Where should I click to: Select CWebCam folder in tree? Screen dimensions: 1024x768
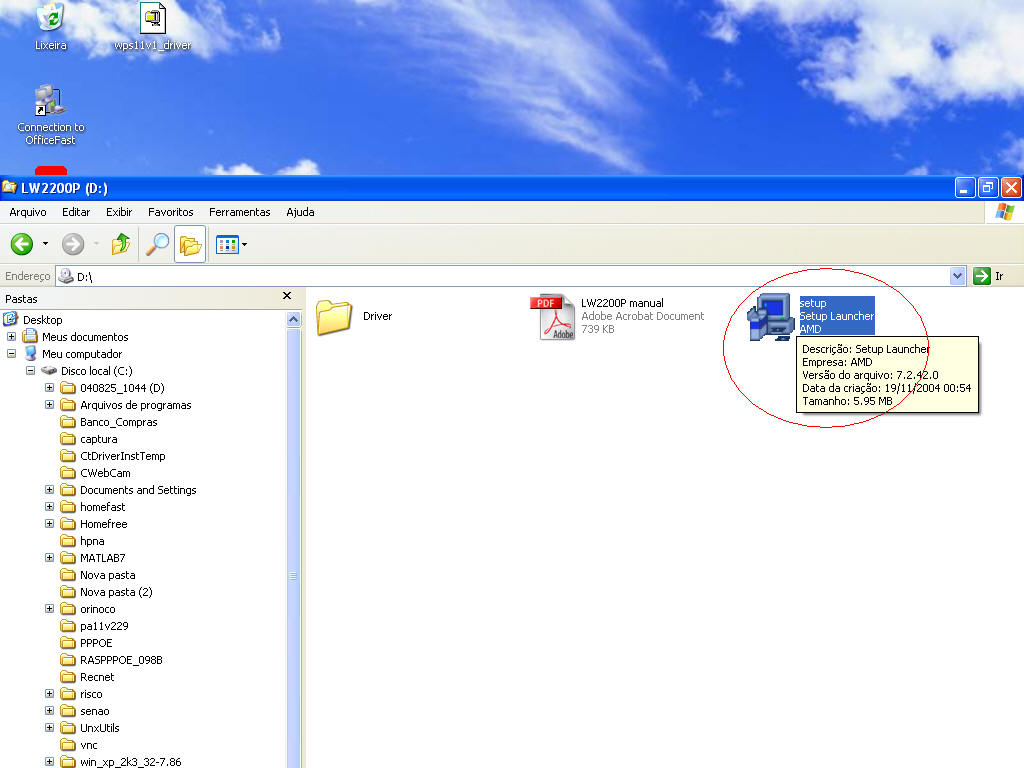tap(105, 473)
